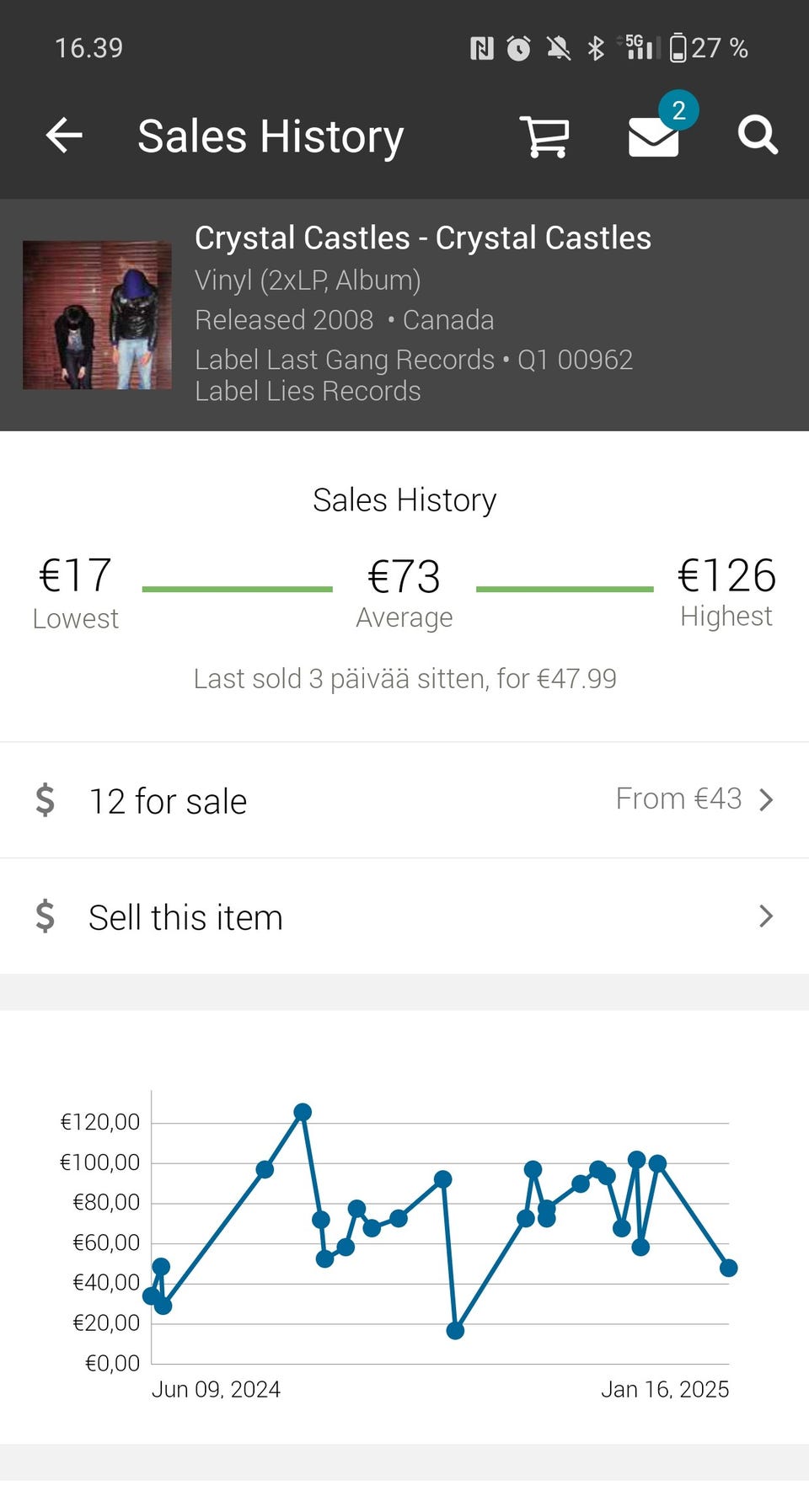Tap the €126 Highest price value
The image size is (809, 1512).
click(726, 576)
